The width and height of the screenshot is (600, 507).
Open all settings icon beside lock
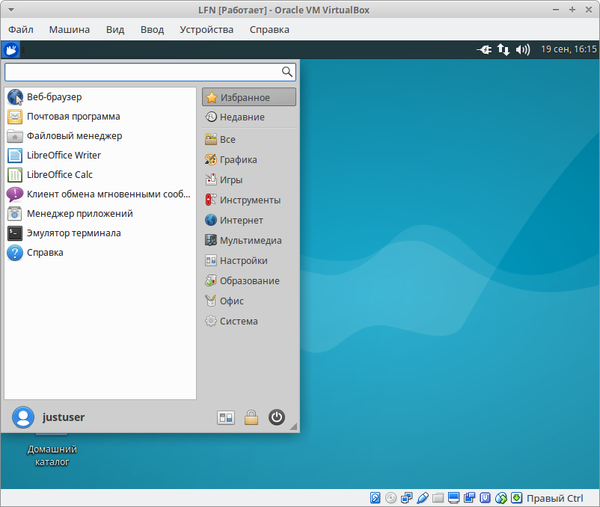click(226, 418)
